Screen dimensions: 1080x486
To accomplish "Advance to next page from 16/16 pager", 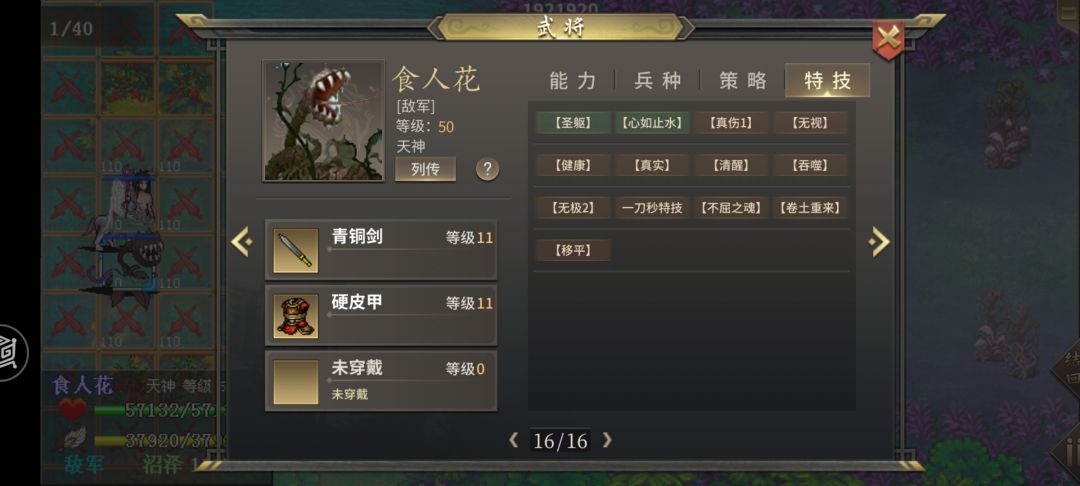I will click(606, 440).
